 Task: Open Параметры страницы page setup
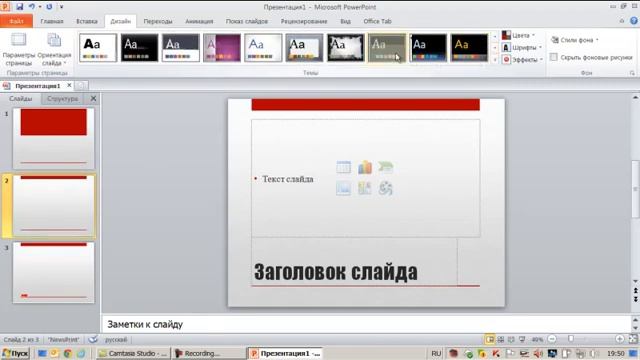(x=19, y=50)
